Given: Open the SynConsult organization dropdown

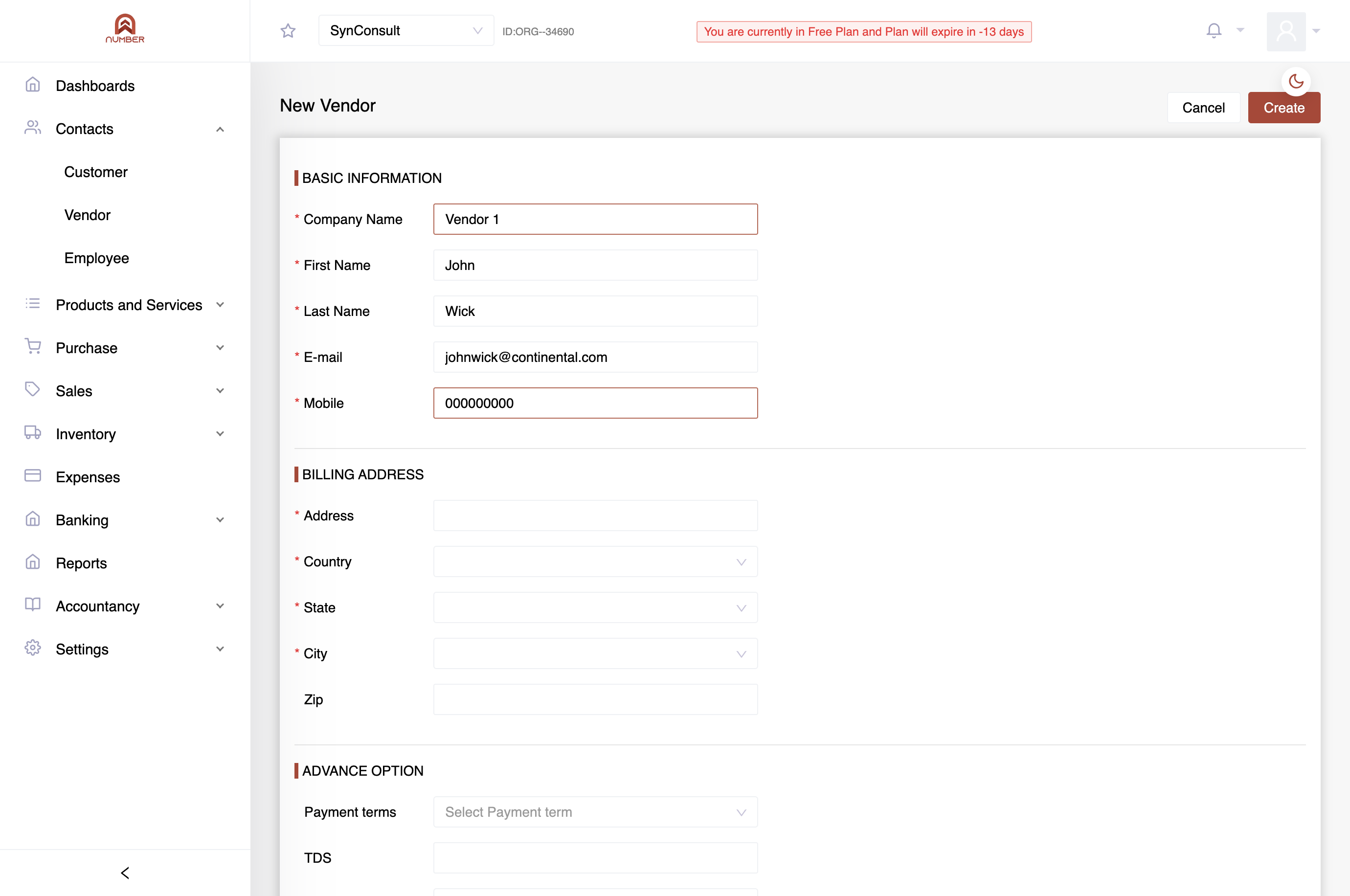Looking at the screenshot, I should (x=406, y=31).
